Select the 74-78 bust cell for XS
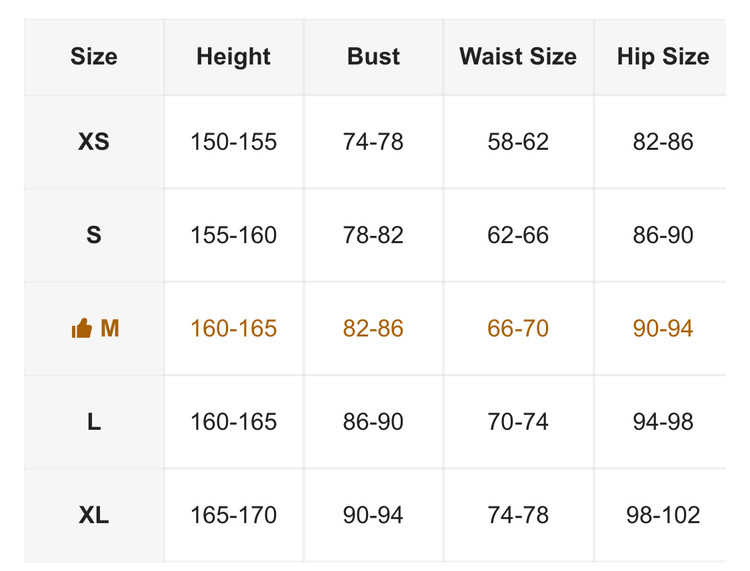Screen dimensions: 750x571 point(373,142)
